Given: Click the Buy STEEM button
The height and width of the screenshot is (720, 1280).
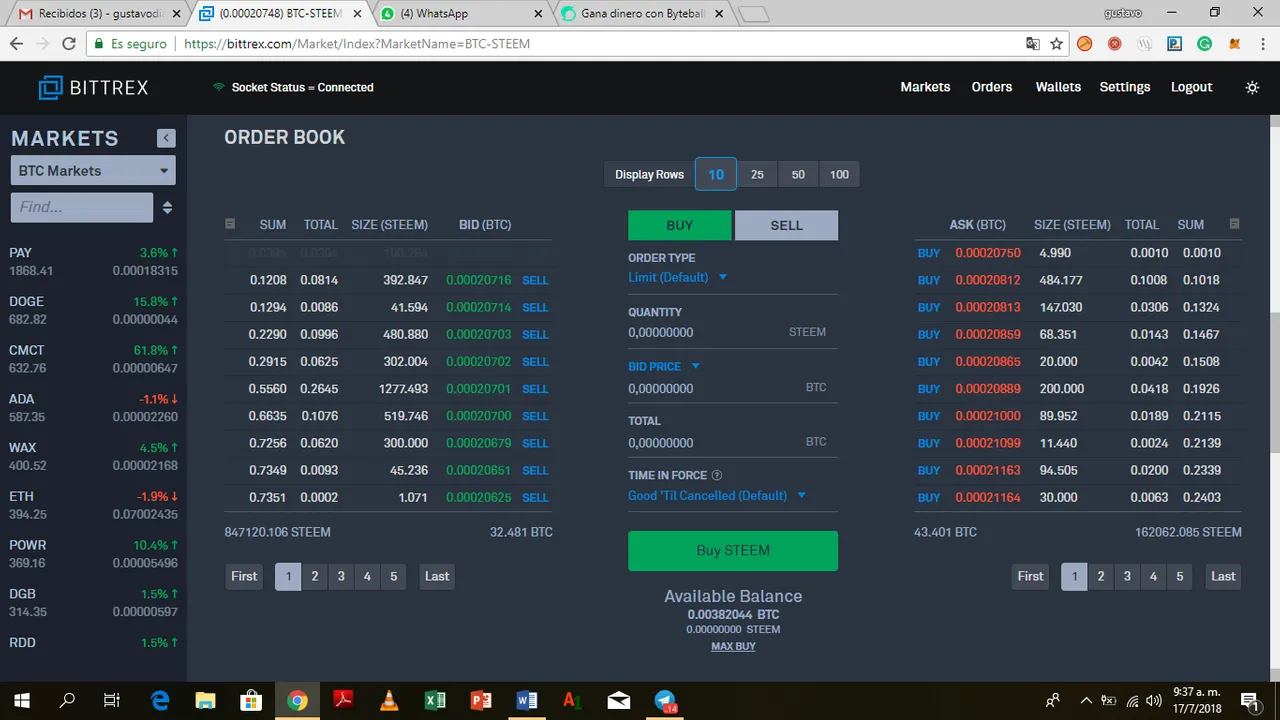Looking at the screenshot, I should click(x=733, y=551).
